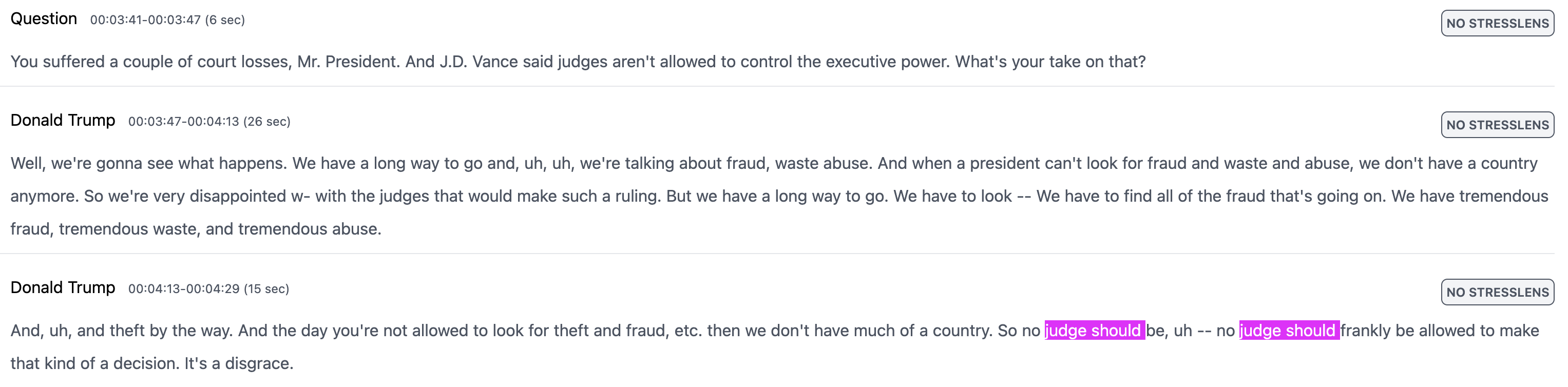
Task: Jump to timestamp 00:04:13-00:04:29
Action: (x=184, y=289)
